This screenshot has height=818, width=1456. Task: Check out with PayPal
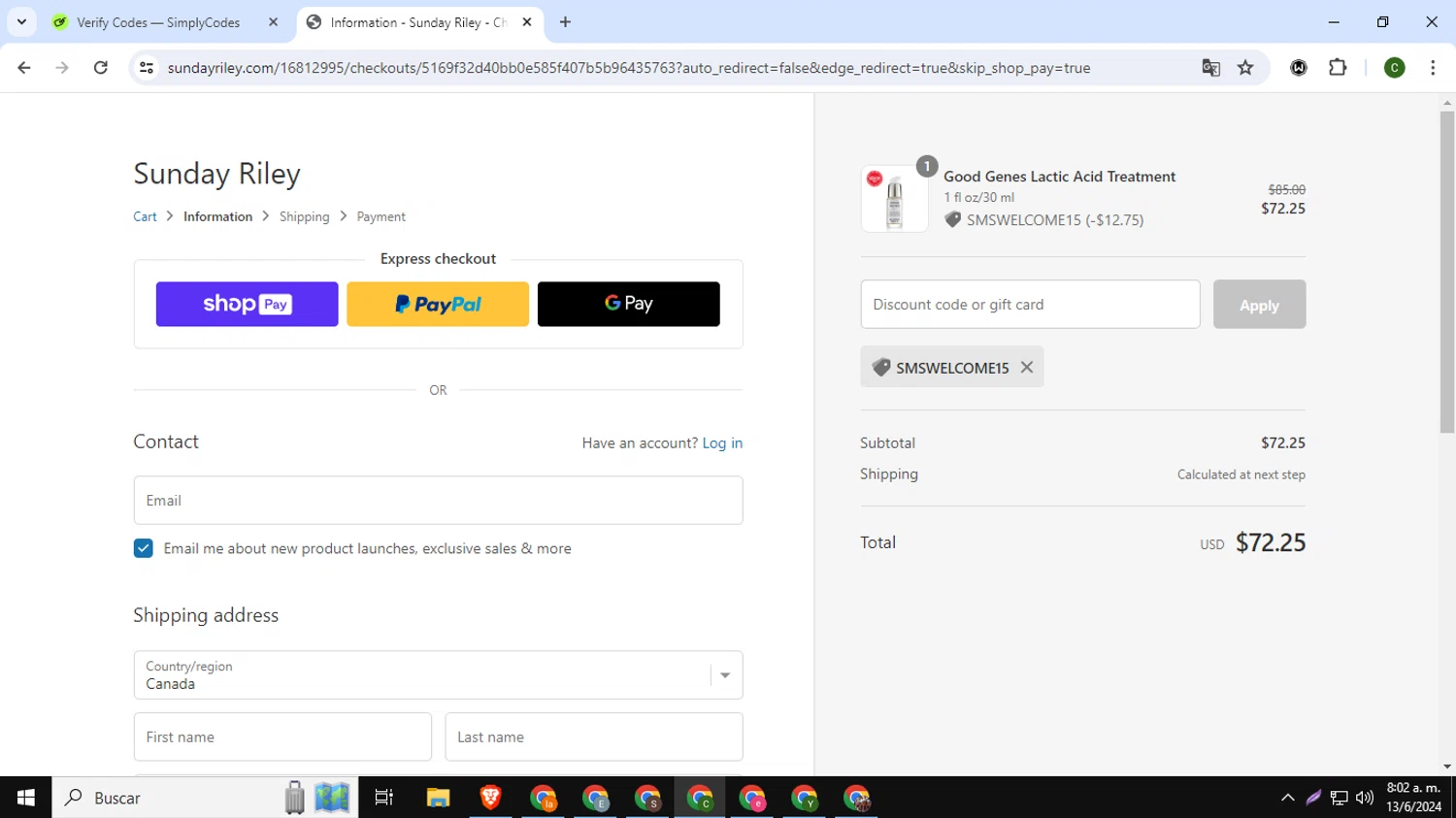[x=438, y=304]
